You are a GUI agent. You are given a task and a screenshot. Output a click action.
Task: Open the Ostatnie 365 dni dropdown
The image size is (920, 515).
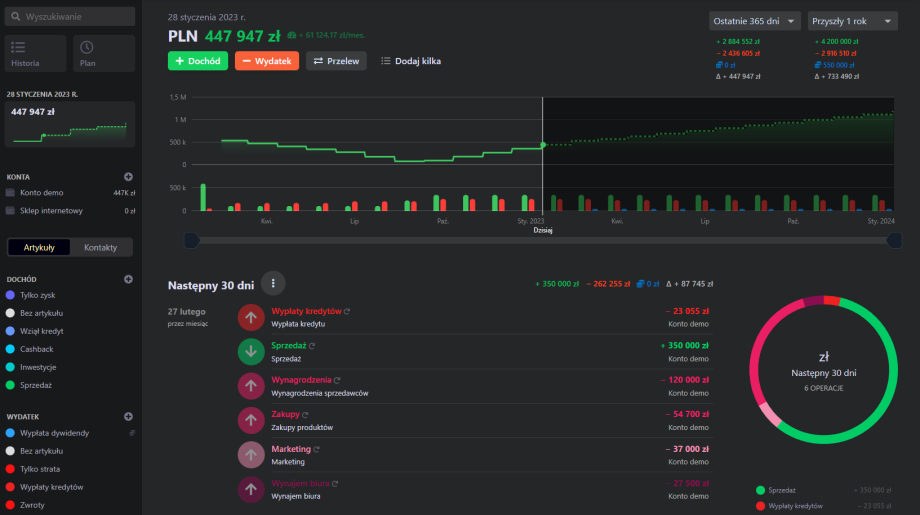pos(755,21)
